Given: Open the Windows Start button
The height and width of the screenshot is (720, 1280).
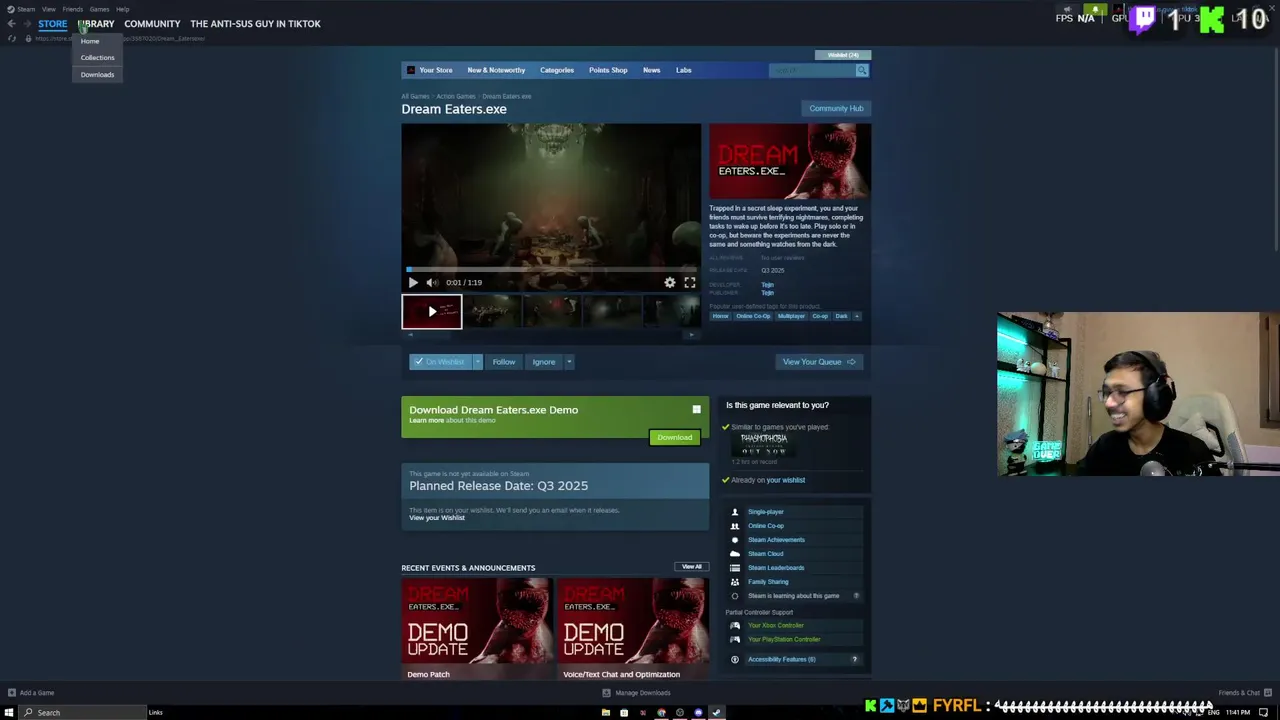Looking at the screenshot, I should tap(9, 713).
